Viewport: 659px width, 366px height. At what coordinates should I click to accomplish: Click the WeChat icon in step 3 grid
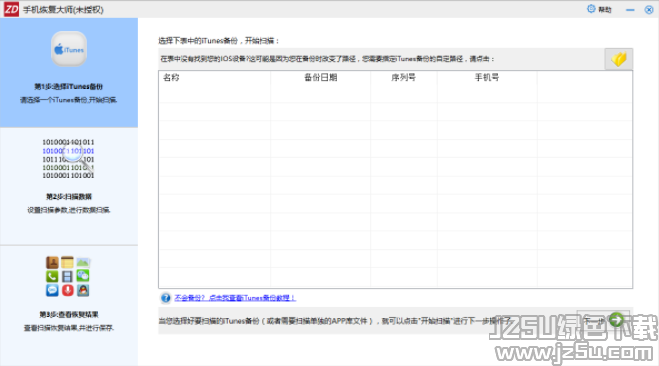pyautogui.click(x=83, y=276)
